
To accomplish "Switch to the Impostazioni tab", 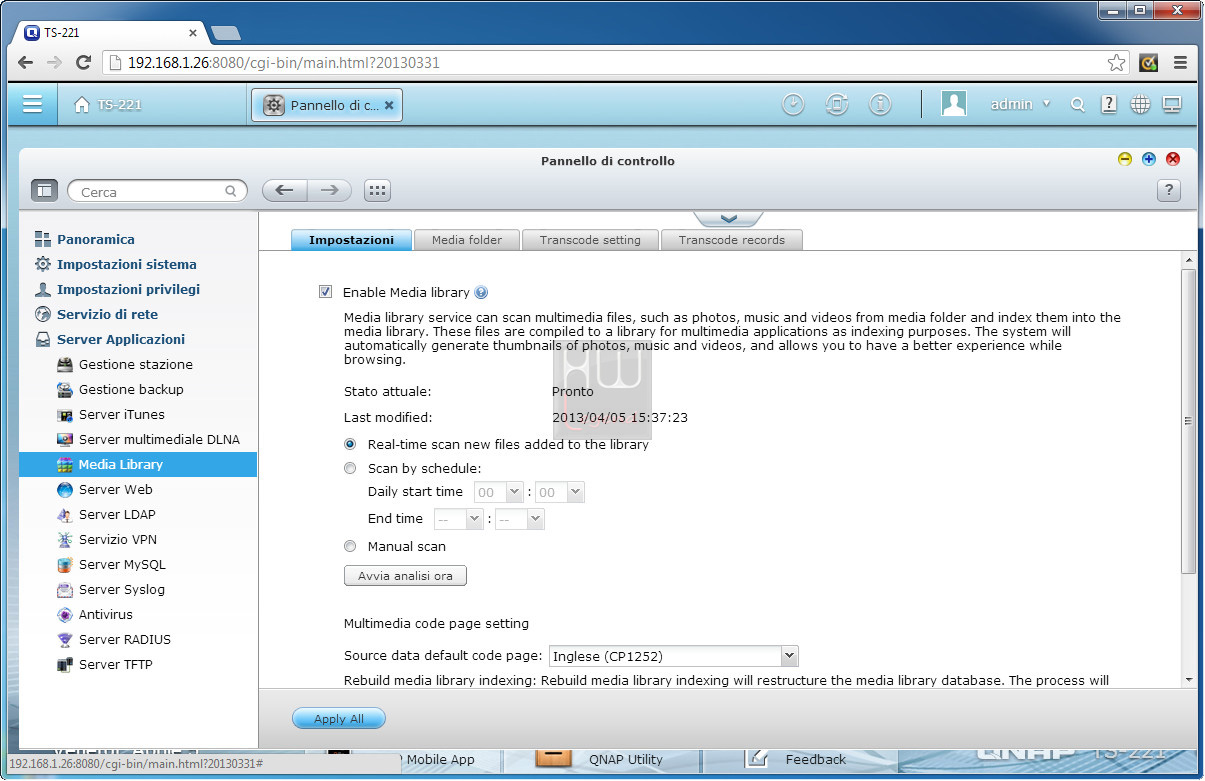I will (x=351, y=240).
